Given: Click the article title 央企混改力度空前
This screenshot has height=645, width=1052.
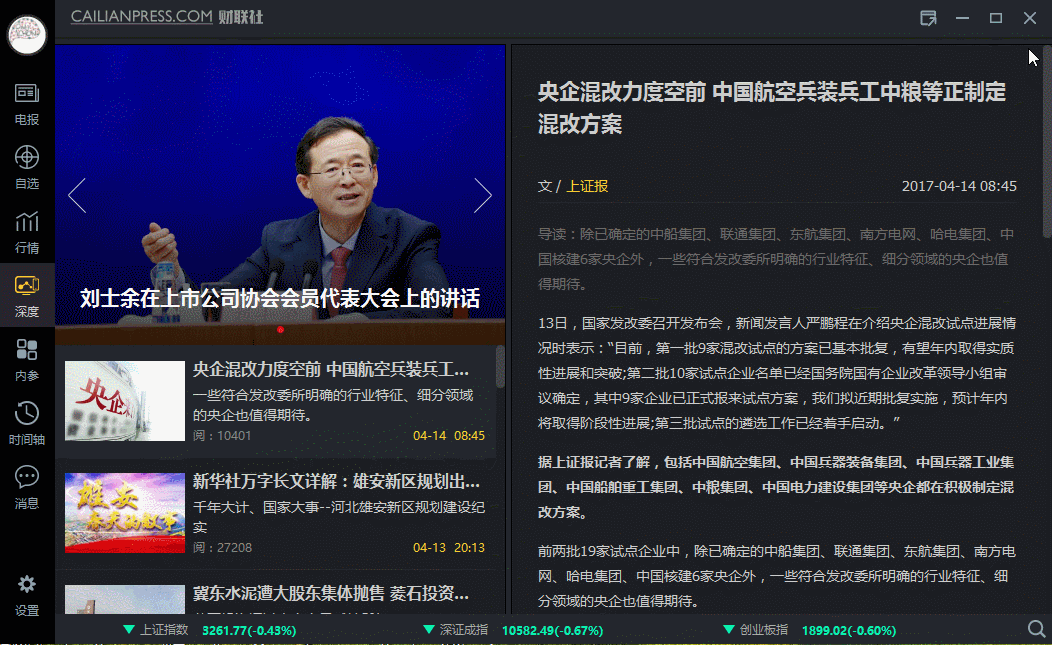Looking at the screenshot, I should [772, 107].
